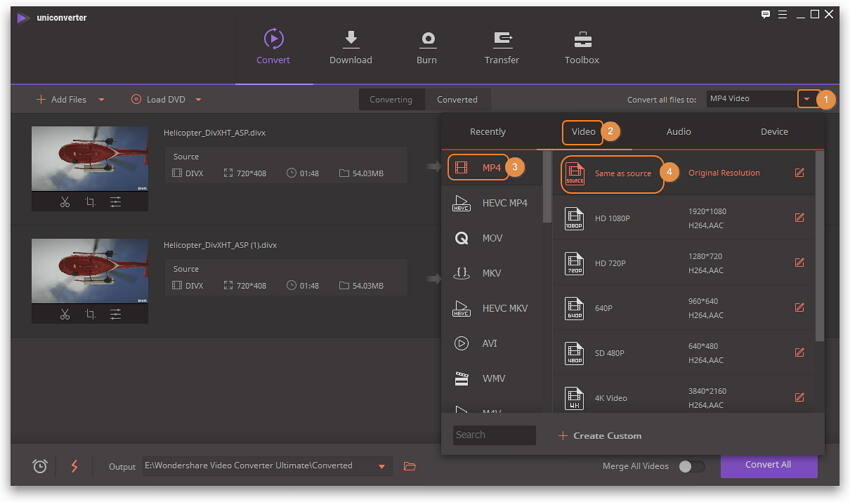The height and width of the screenshot is (502, 850).
Task: Toggle Merge All Videos switch
Action: click(x=691, y=466)
